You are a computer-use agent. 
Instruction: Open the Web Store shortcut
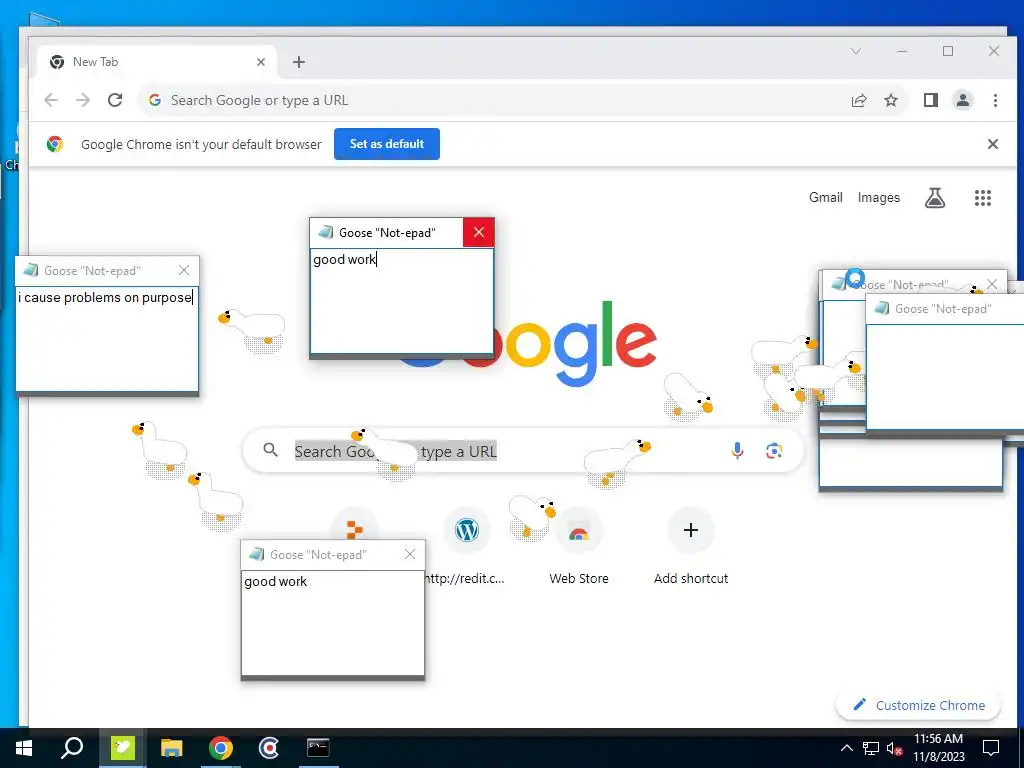click(x=579, y=545)
